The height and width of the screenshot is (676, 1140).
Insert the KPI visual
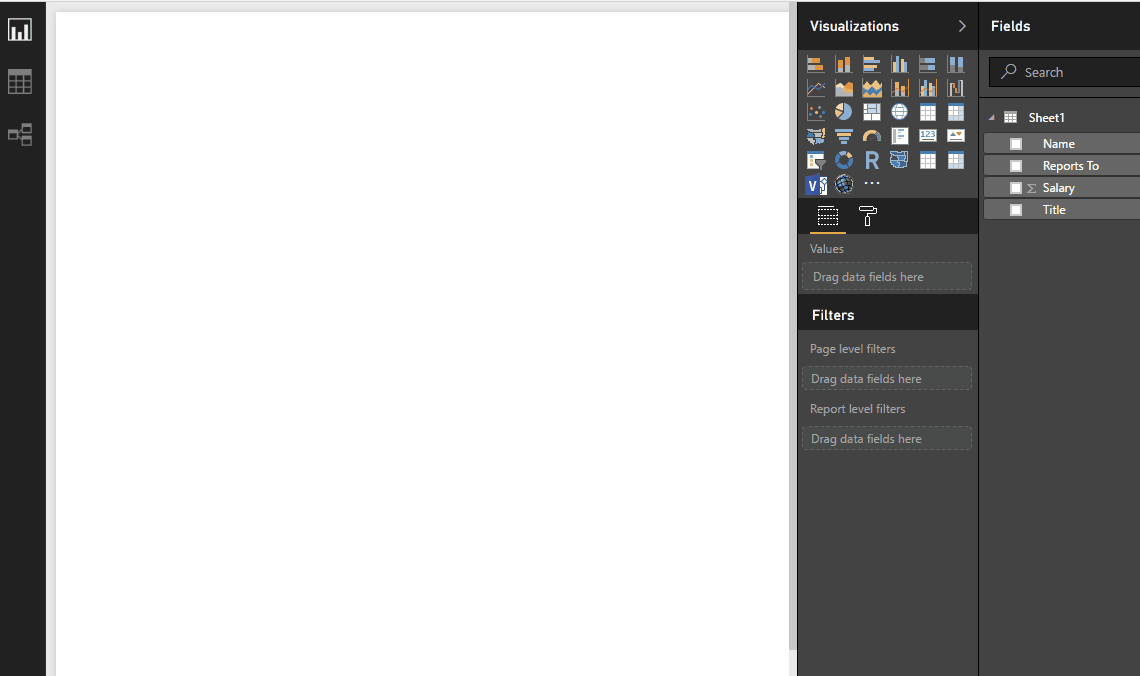(x=955, y=136)
